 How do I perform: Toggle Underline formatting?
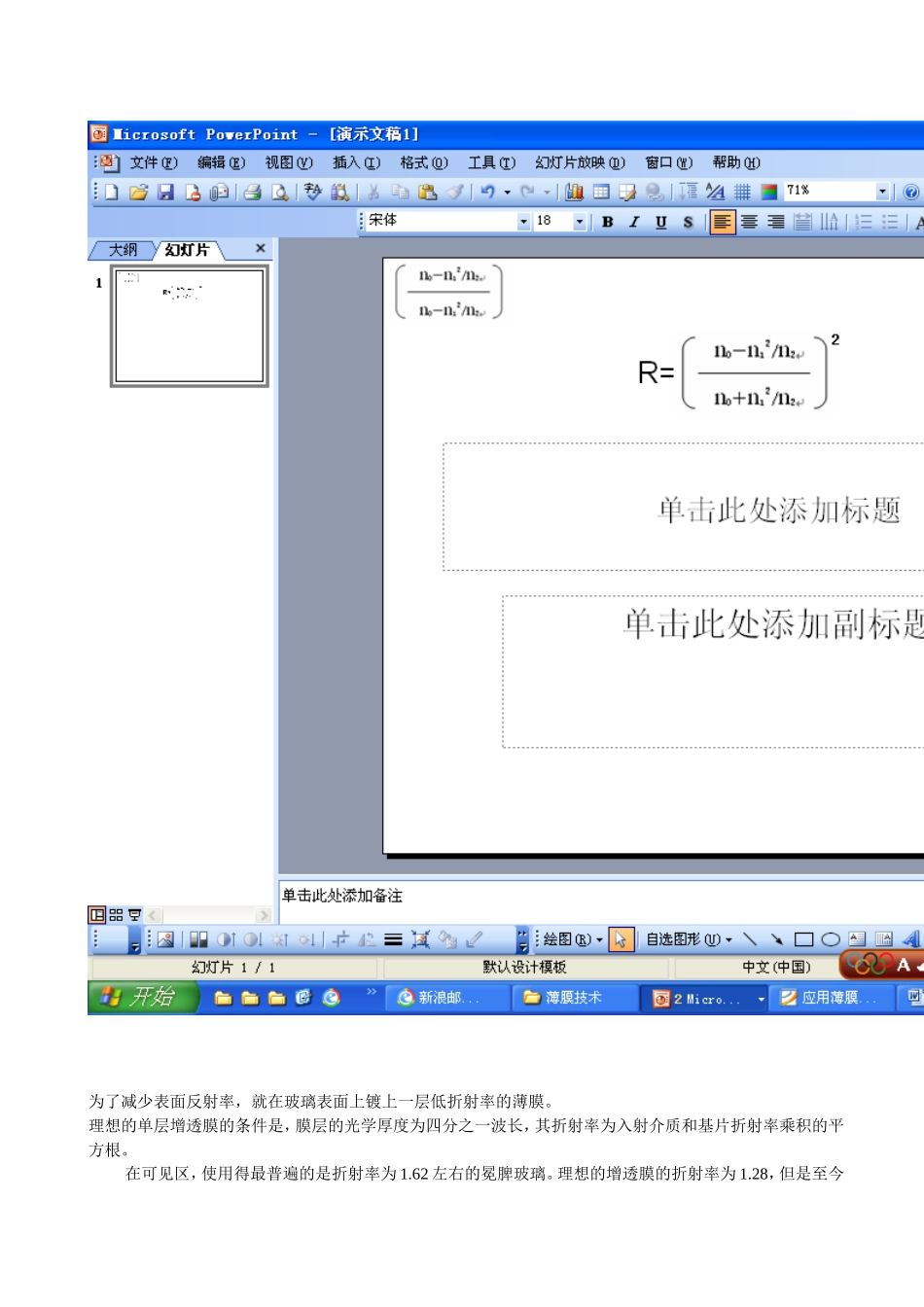(x=661, y=222)
